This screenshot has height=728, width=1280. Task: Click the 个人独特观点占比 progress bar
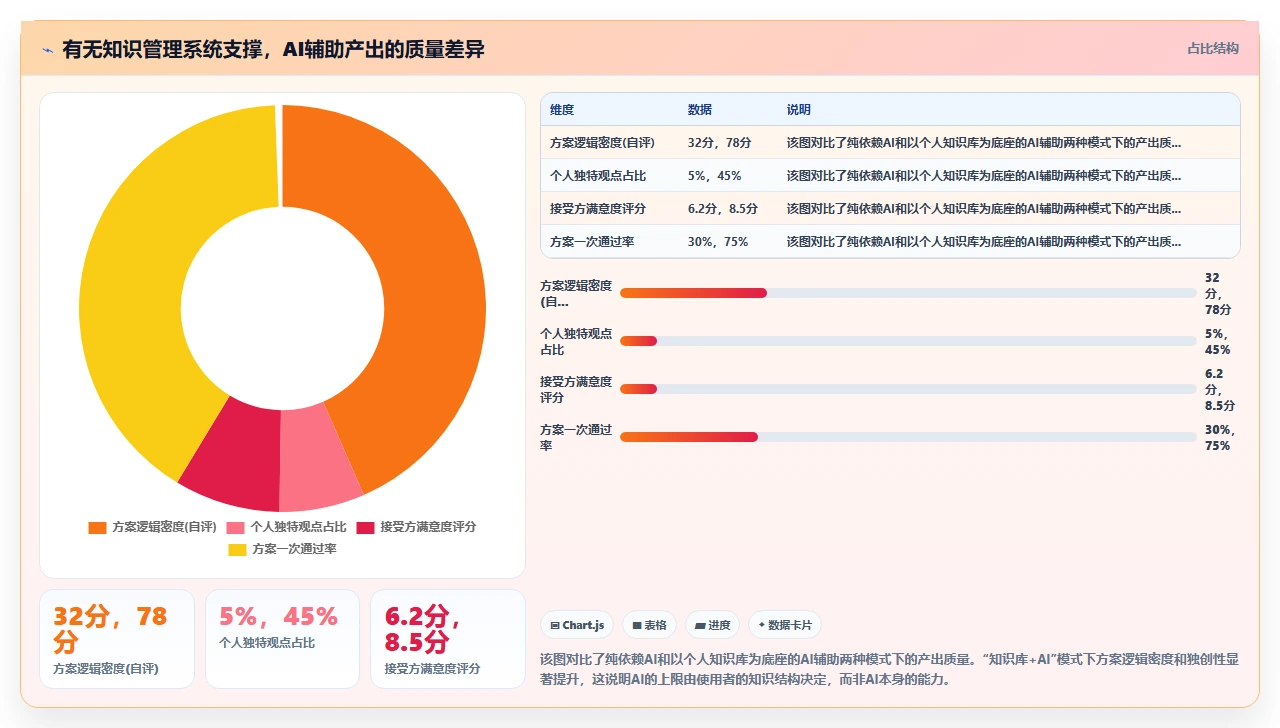pyautogui.click(x=908, y=341)
